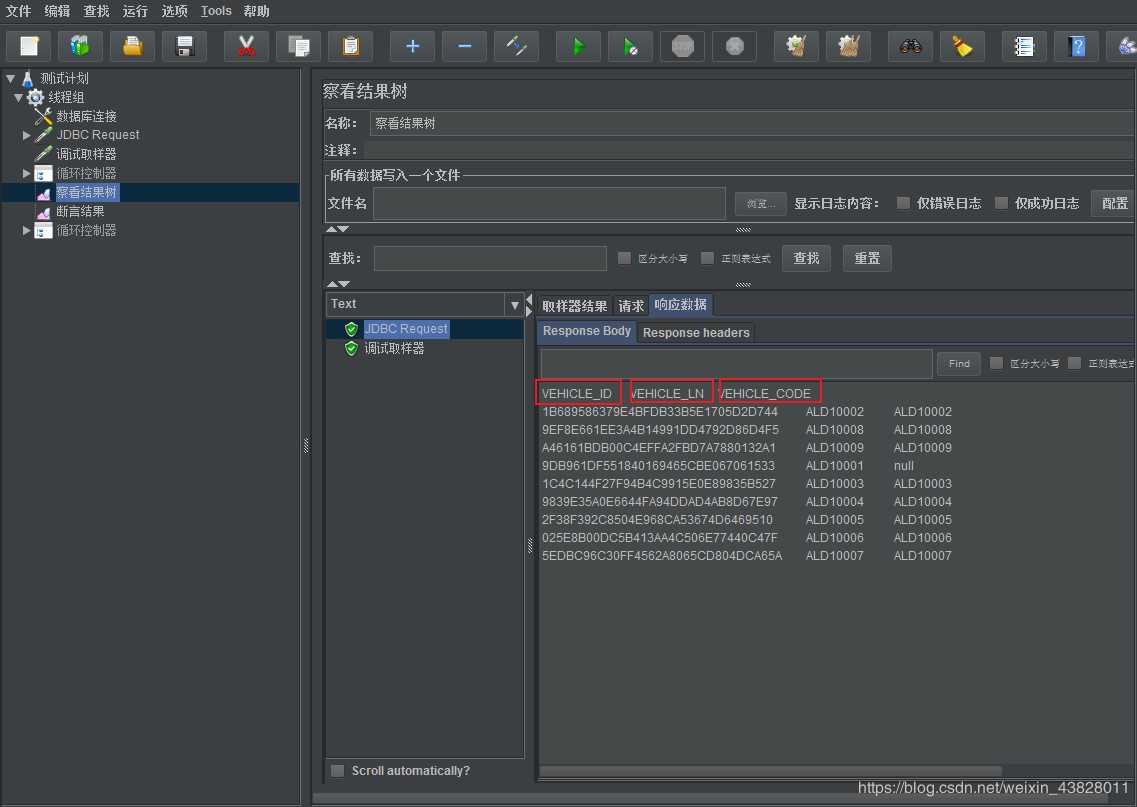Collapse all nodes with minus icon

(x=464, y=46)
